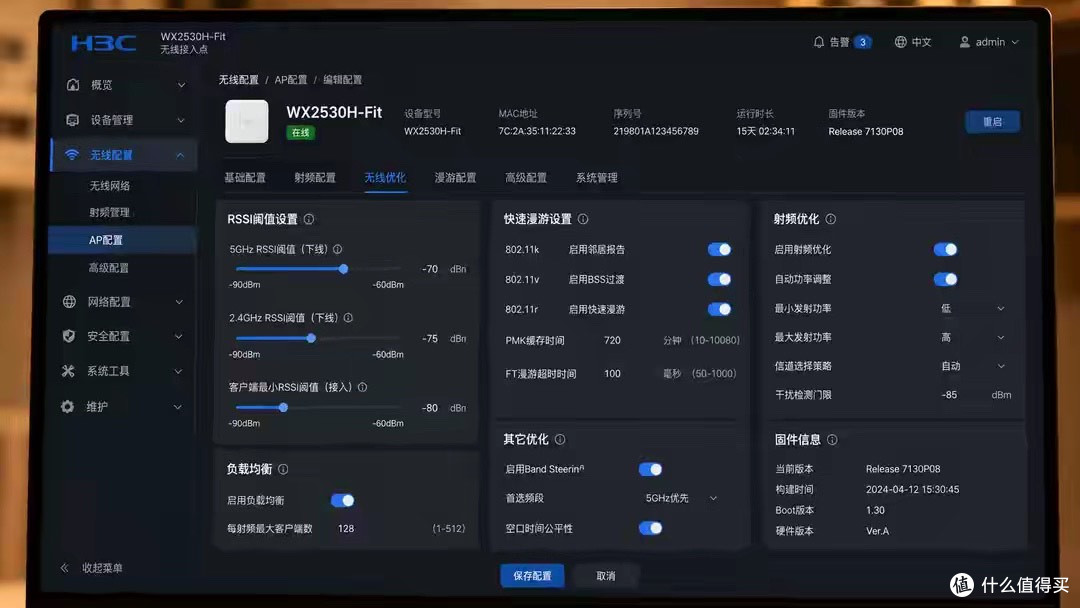Click info icon next to 负载均衡

coord(283,469)
